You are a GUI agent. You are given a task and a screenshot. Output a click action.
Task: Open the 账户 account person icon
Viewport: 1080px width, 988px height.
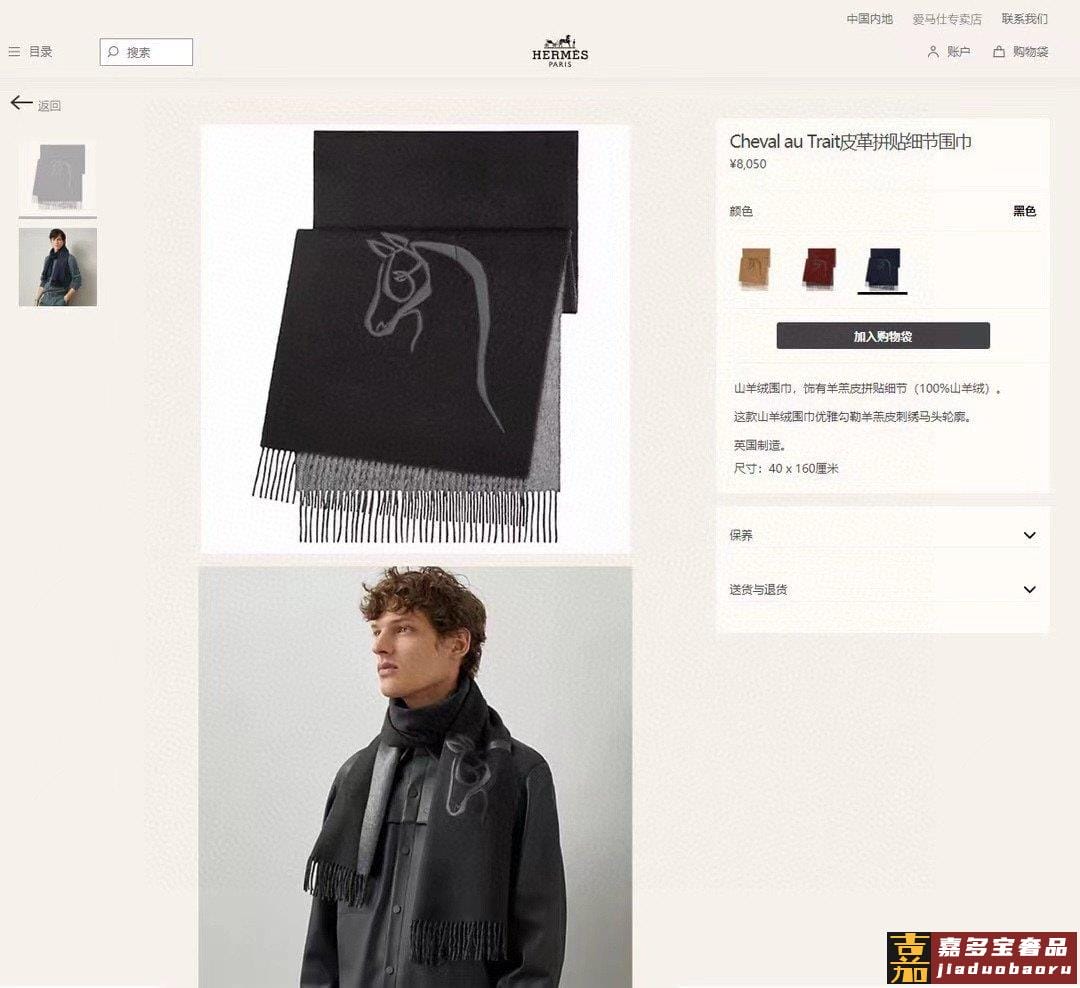click(933, 52)
